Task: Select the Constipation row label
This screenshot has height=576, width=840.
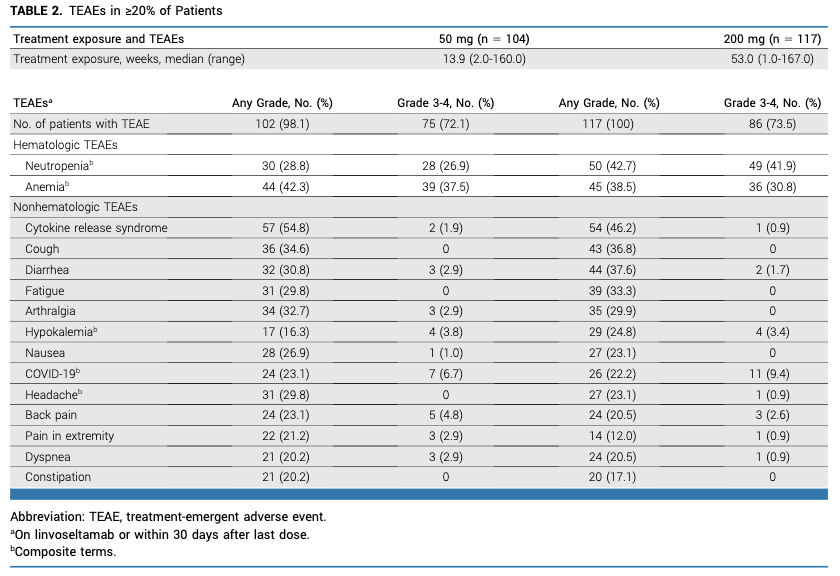Action: (x=58, y=477)
